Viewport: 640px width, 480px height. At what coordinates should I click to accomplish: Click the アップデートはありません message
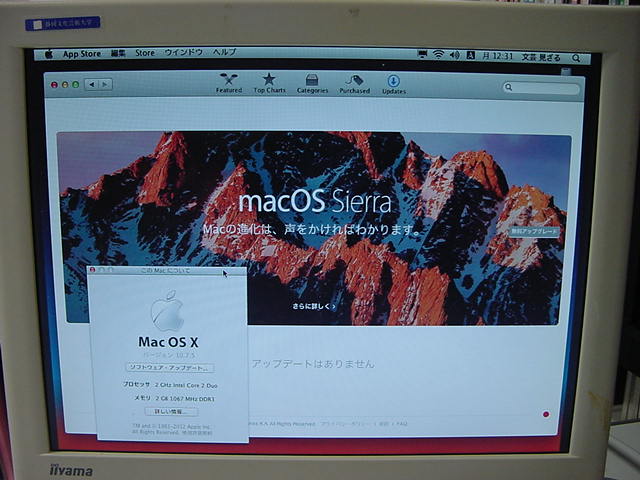click(313, 364)
